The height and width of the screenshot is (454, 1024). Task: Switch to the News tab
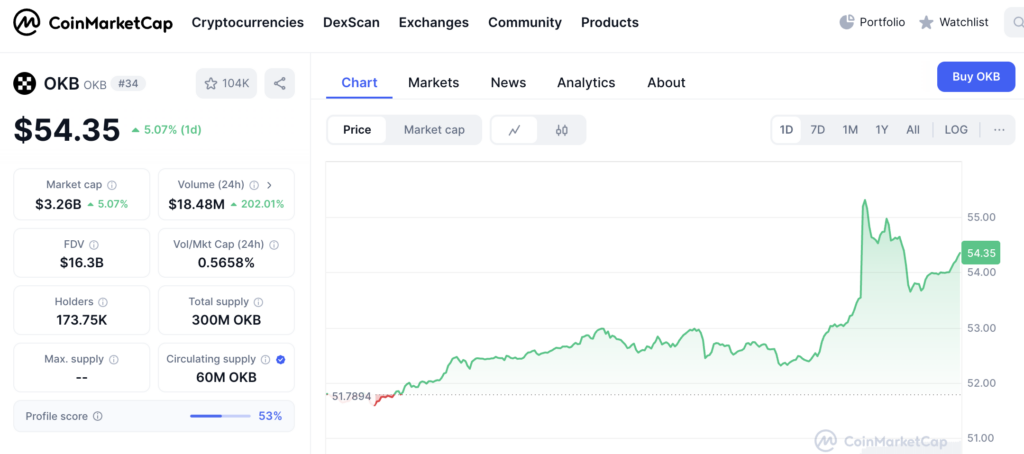click(508, 83)
